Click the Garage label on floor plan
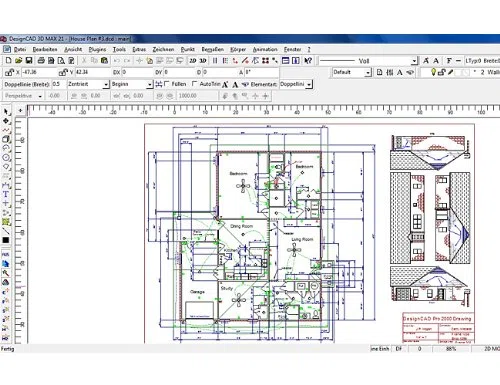The width and height of the screenshot is (500, 385). [197, 292]
